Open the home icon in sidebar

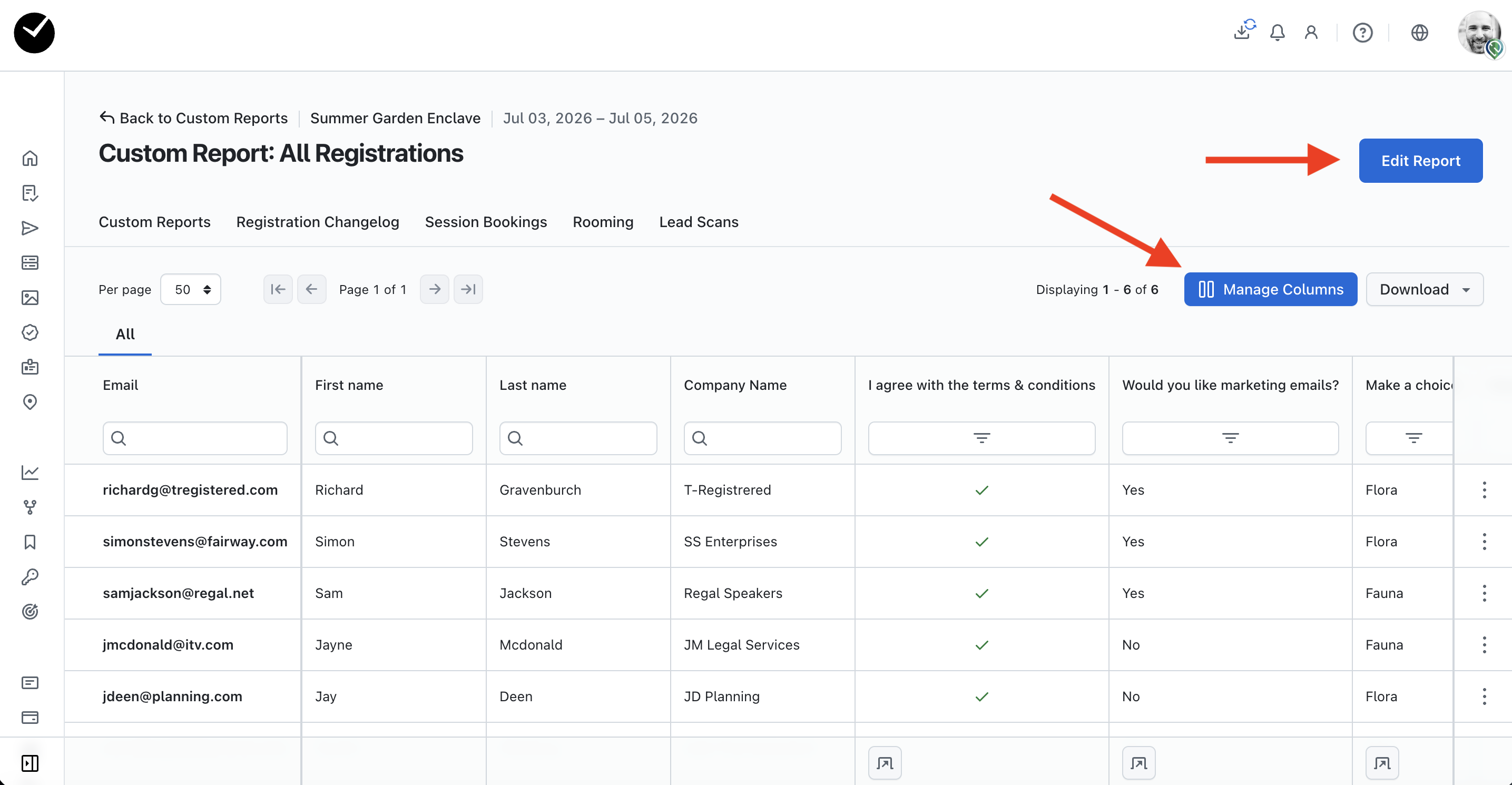click(30, 159)
